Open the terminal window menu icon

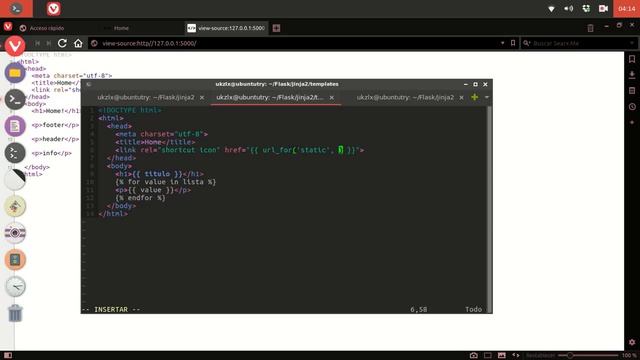click(x=89, y=84)
